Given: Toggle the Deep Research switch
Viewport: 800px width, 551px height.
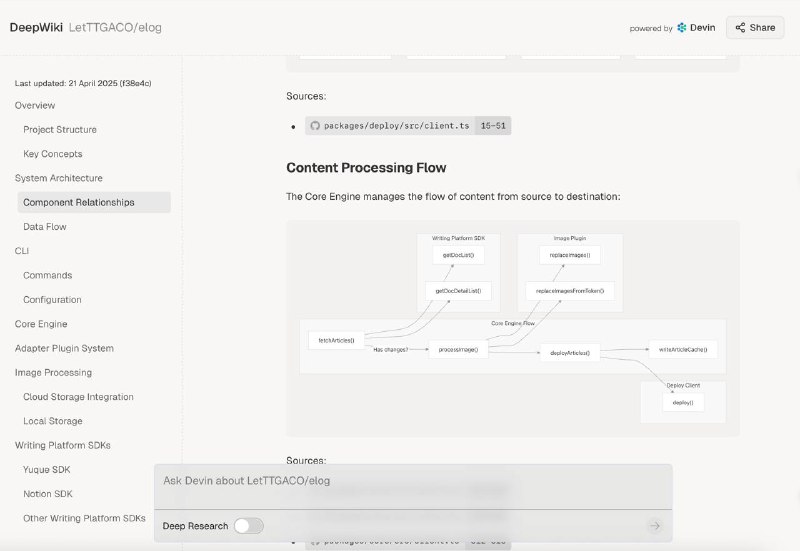Looking at the screenshot, I should tap(248, 526).
